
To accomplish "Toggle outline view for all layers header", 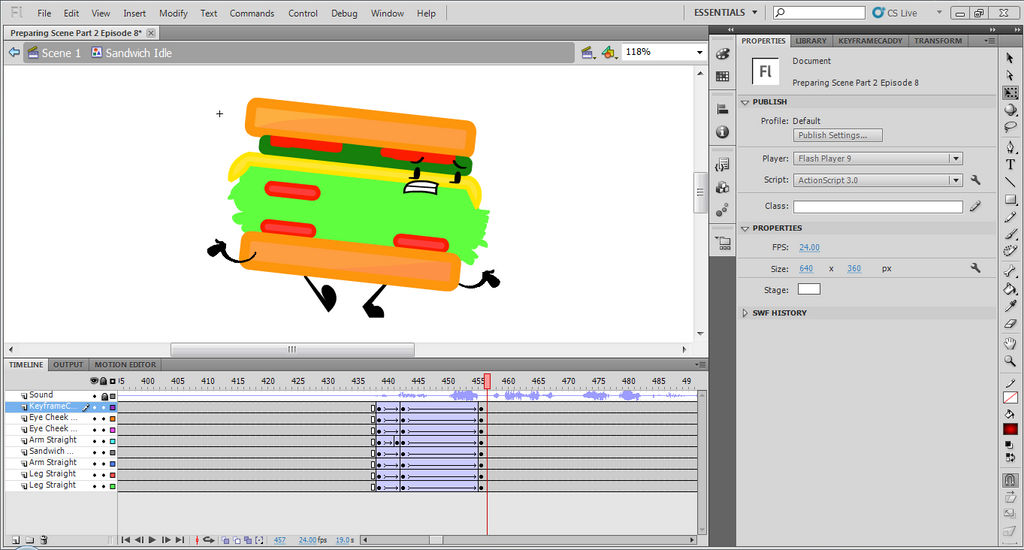I will (112, 381).
